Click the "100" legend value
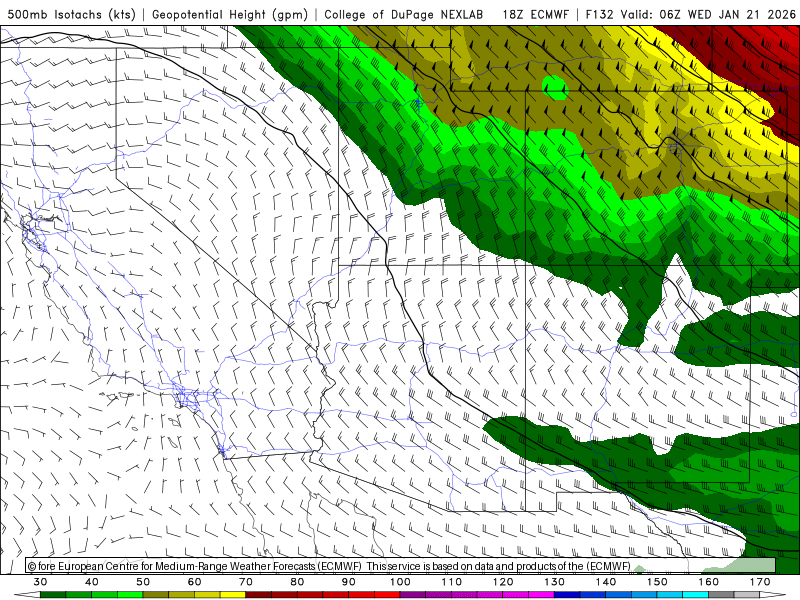This screenshot has width=800, height=600. pyautogui.click(x=400, y=582)
